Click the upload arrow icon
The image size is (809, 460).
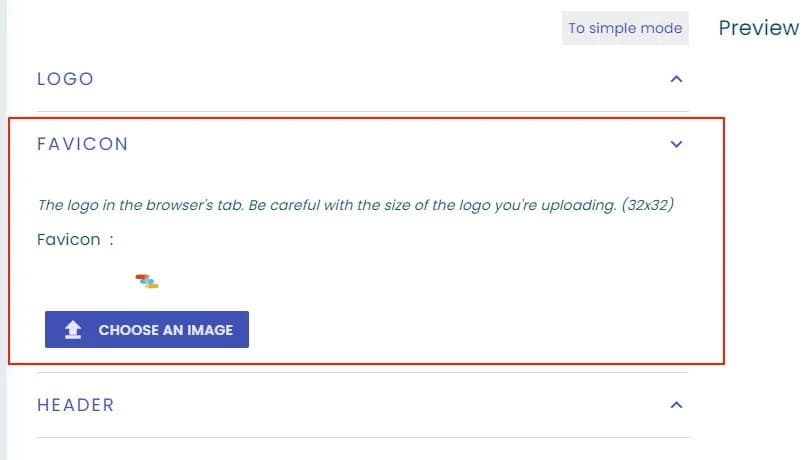(x=73, y=330)
